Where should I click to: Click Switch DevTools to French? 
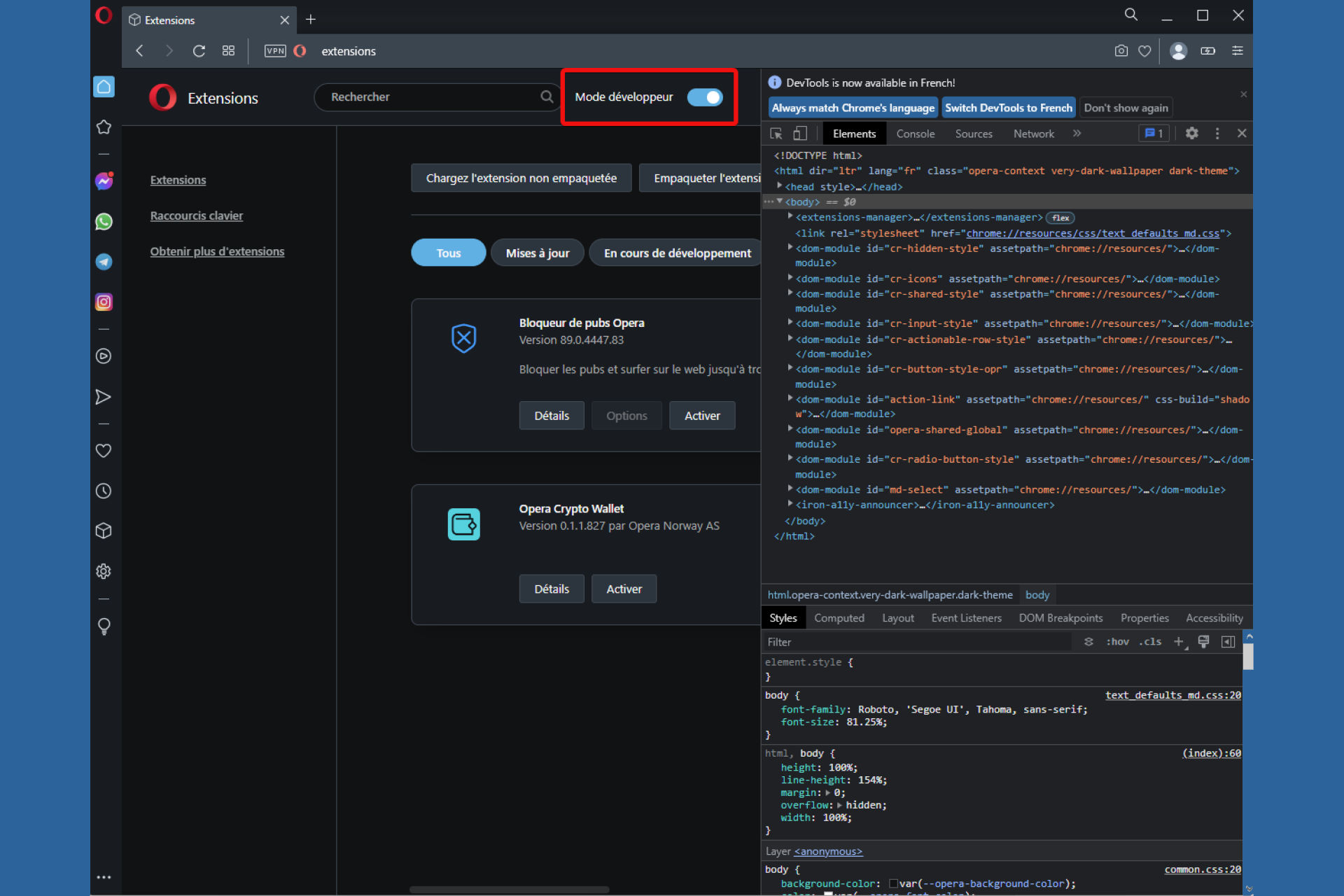(1008, 108)
